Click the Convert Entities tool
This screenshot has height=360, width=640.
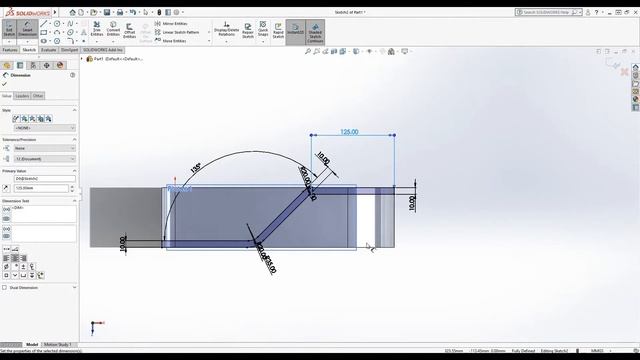pos(113,29)
